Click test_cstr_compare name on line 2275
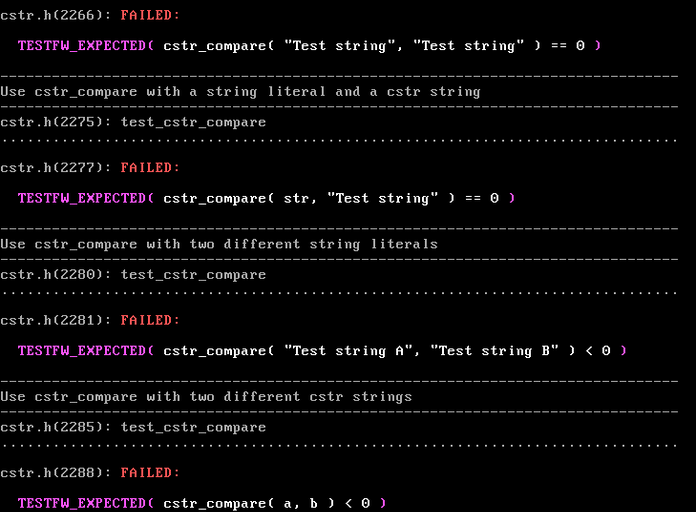This screenshot has height=512, width=696. (x=193, y=123)
